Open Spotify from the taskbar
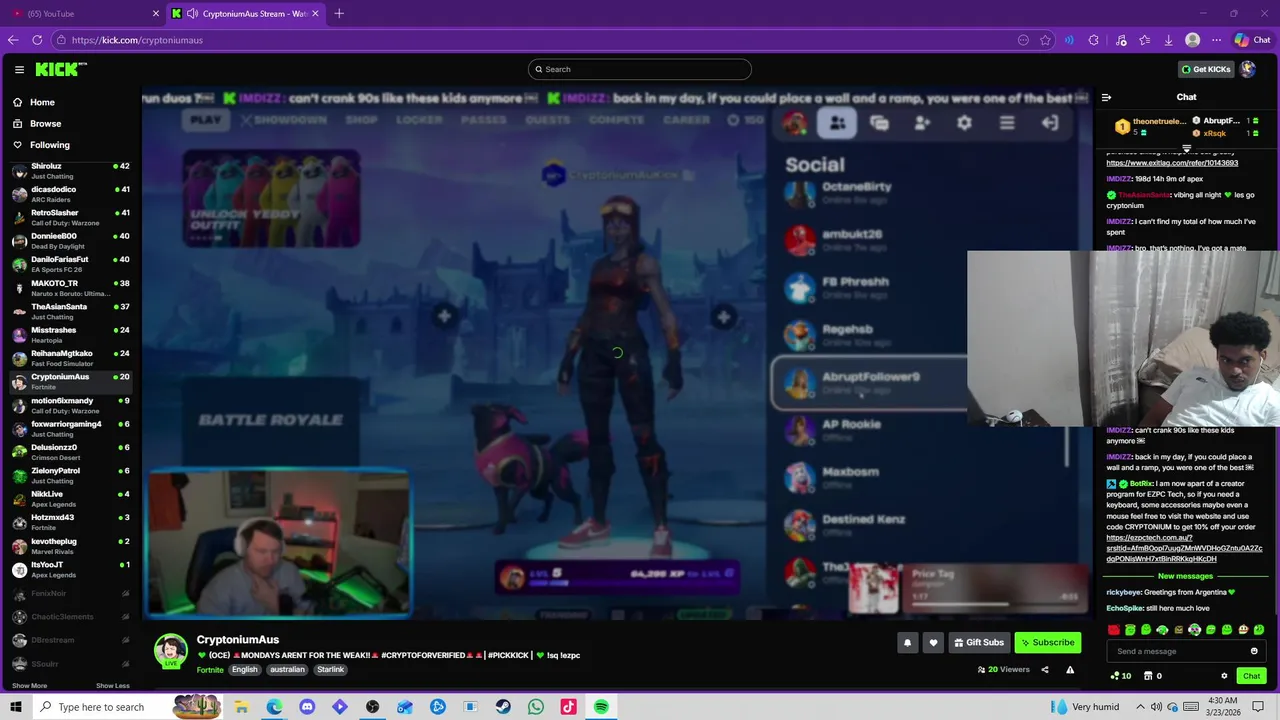Viewport: 1280px width, 720px height. click(x=601, y=707)
